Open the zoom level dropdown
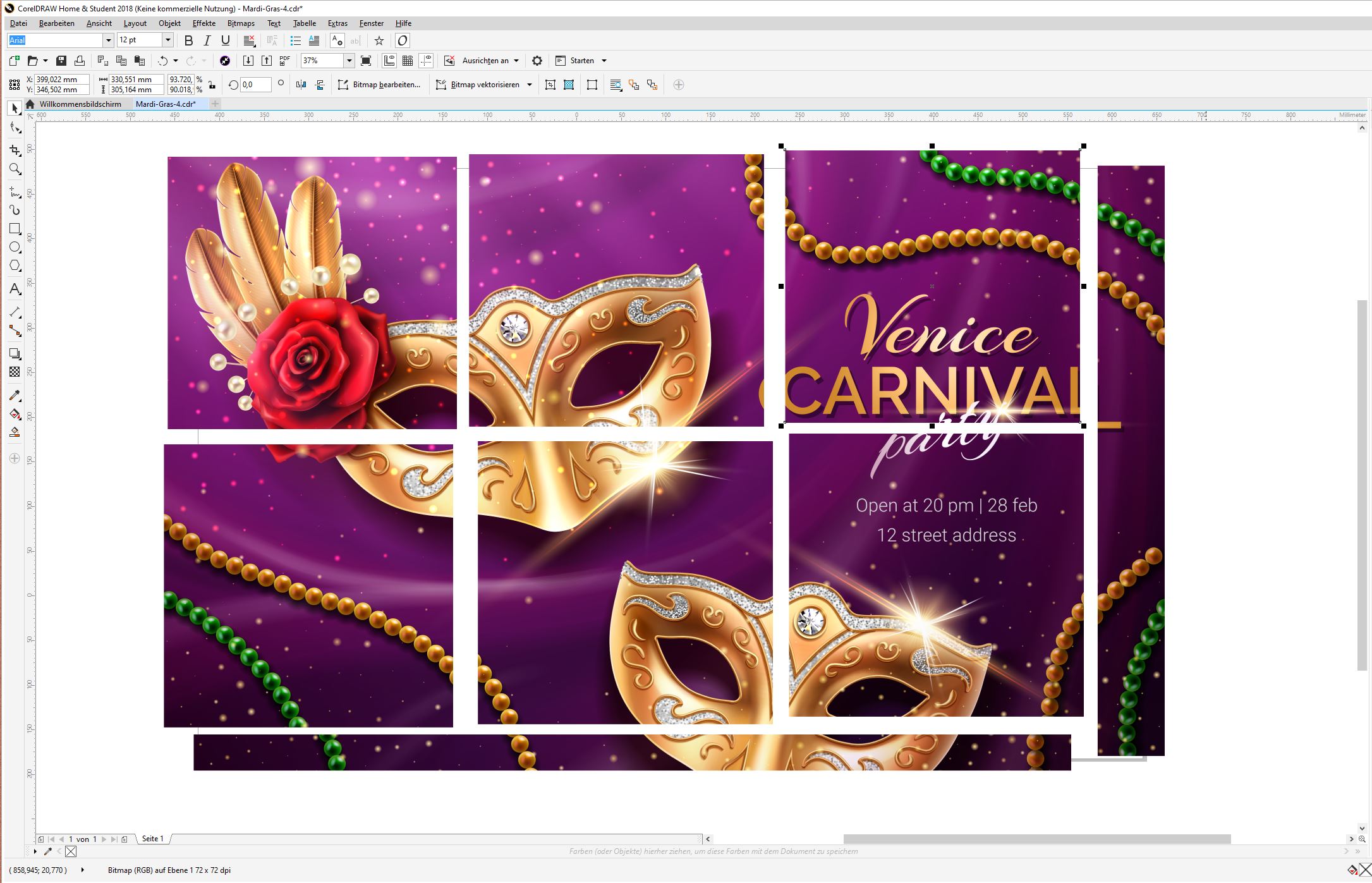This screenshot has width=1372, height=883. 349,61
